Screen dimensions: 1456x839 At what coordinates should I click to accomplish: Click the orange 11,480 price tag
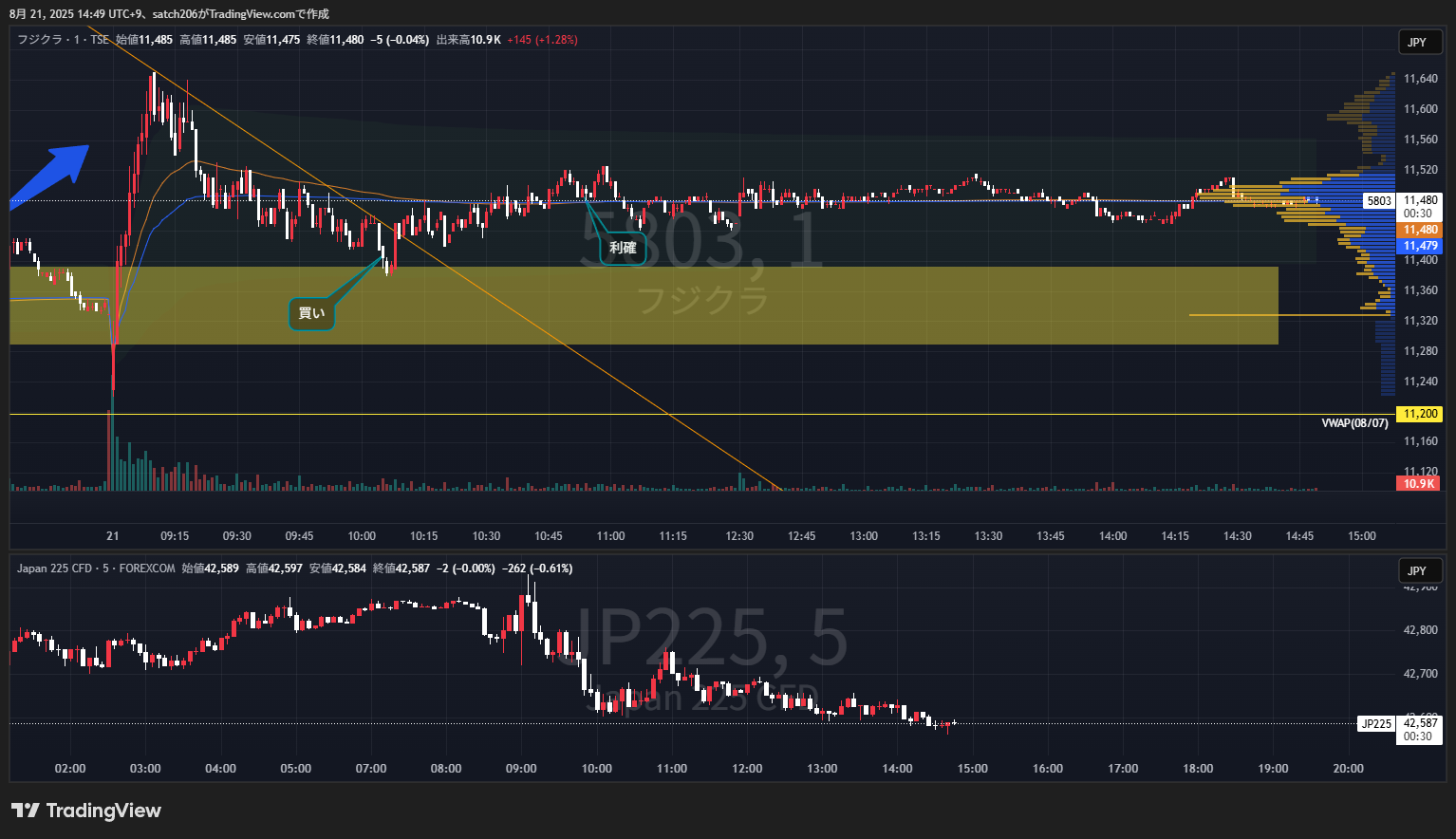pyautogui.click(x=1420, y=230)
